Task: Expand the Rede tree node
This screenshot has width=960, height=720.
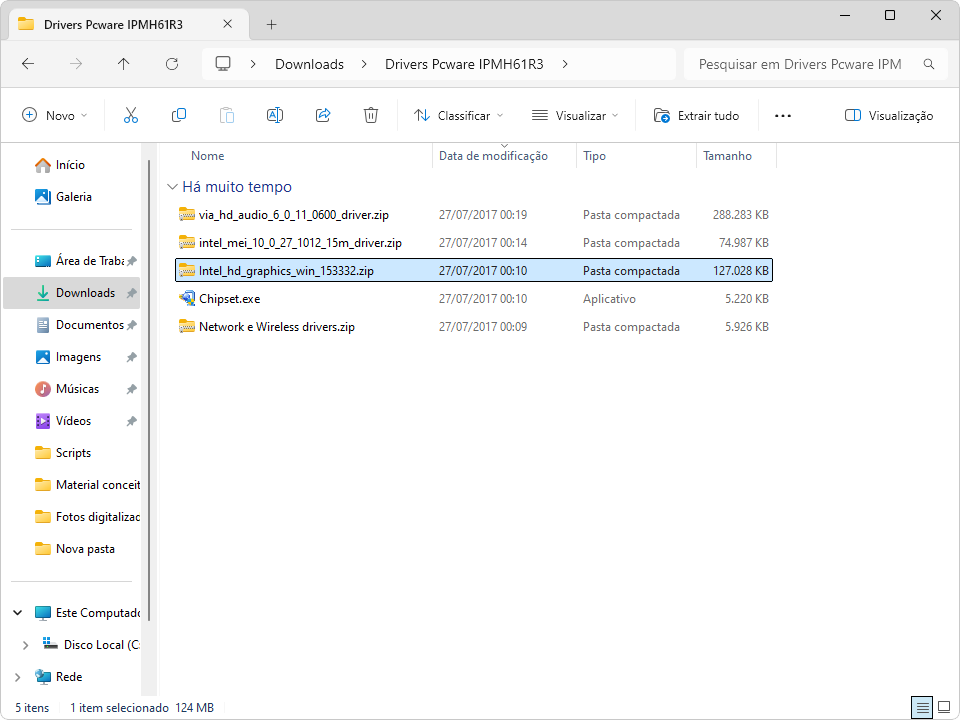Action: tap(18, 677)
